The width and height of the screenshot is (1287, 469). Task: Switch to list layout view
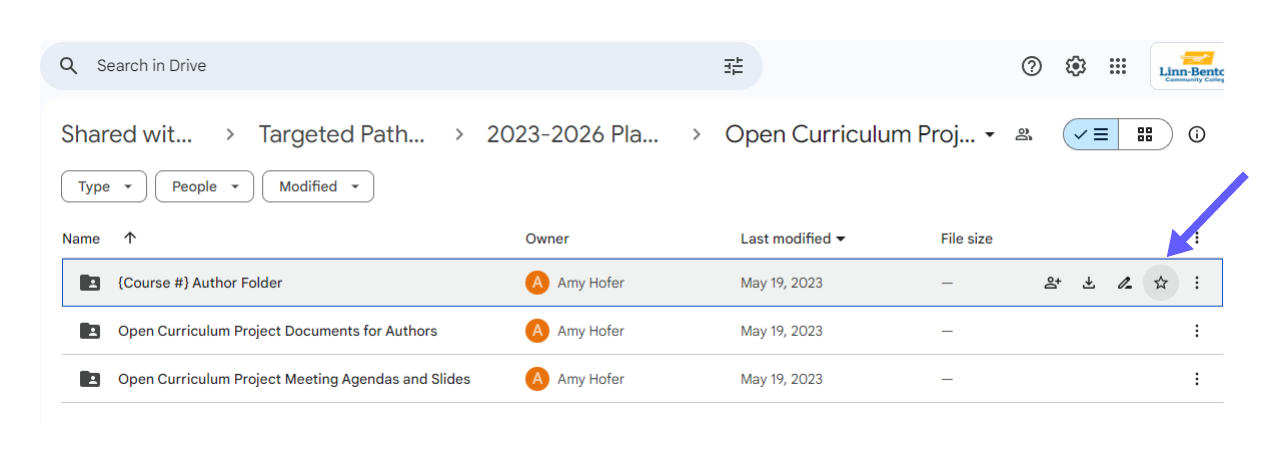click(1090, 134)
